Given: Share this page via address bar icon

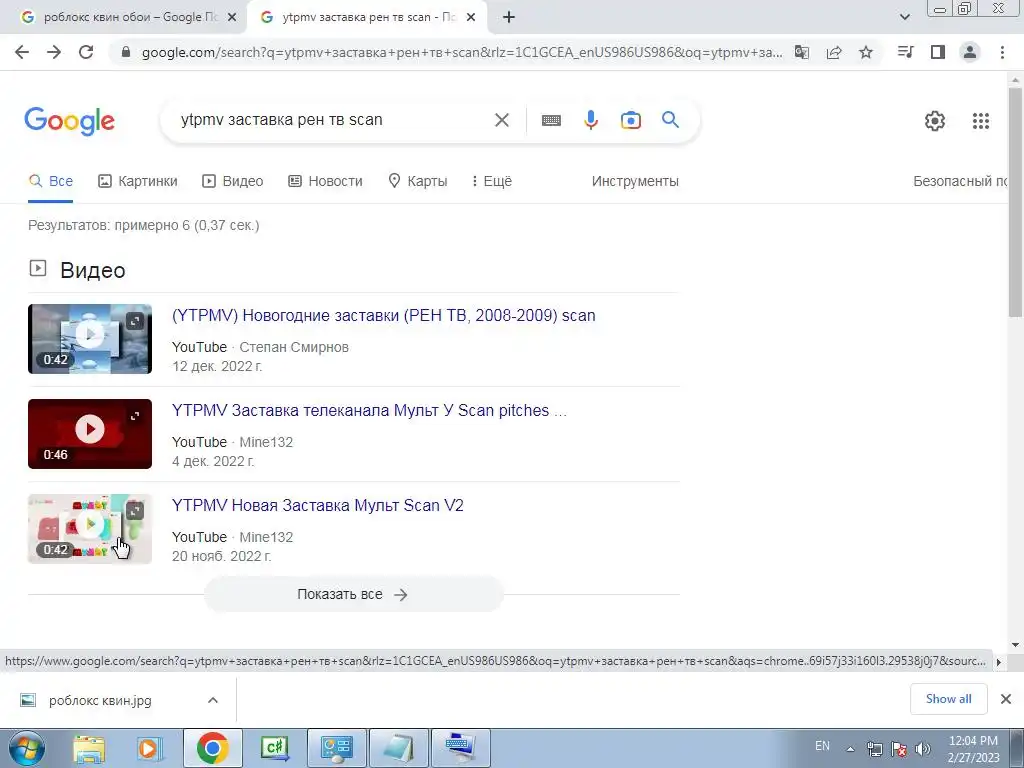Looking at the screenshot, I should coord(834,52).
